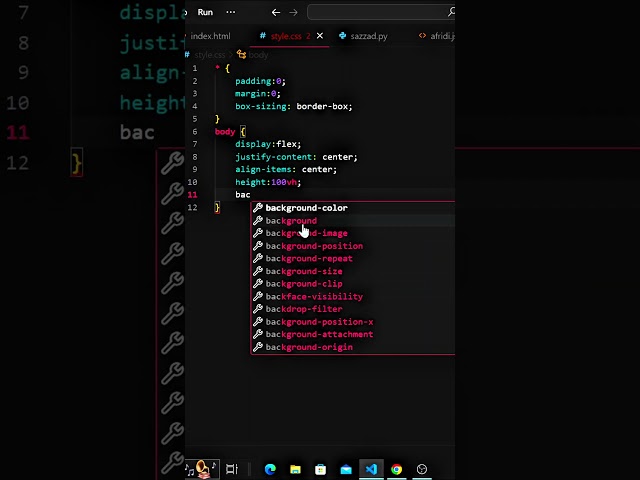Choose background-position suggestion

tap(353, 246)
